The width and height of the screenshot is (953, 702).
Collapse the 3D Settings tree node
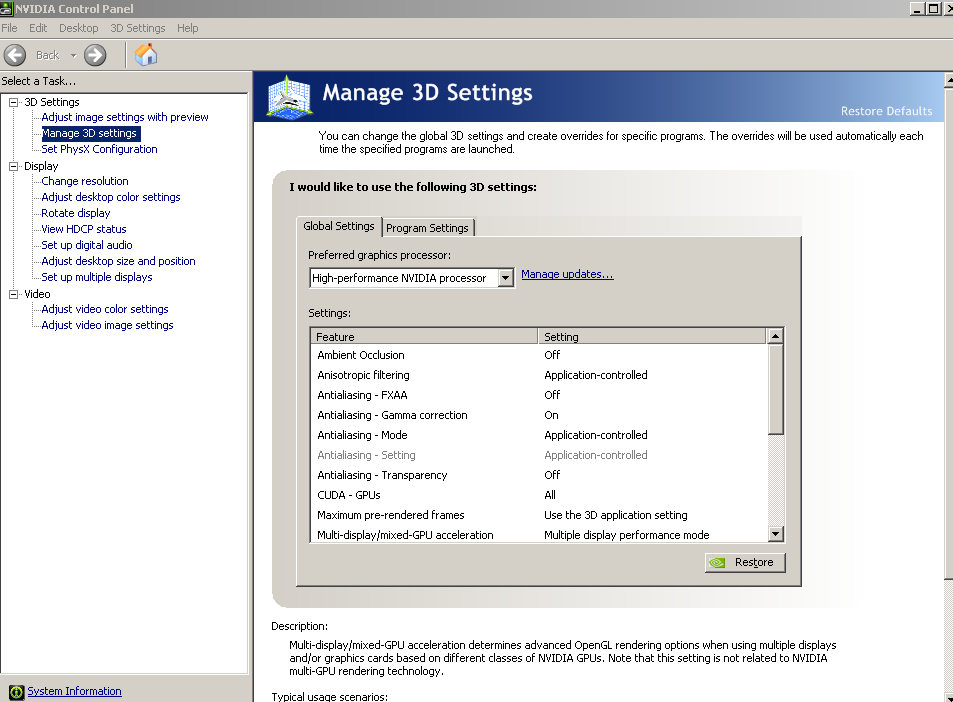pos(13,102)
